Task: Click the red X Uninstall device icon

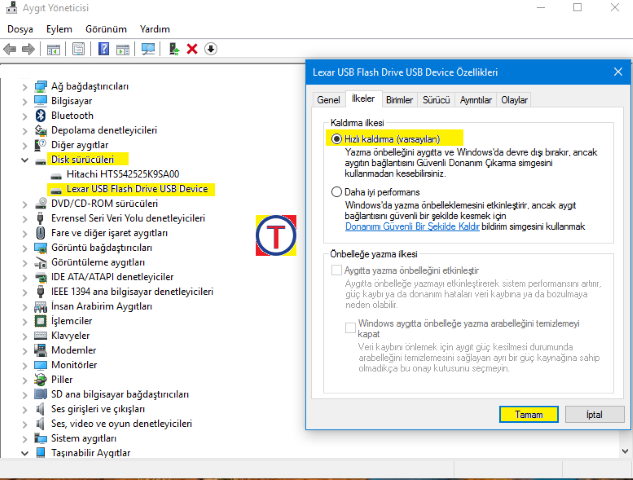Action: [x=192, y=49]
